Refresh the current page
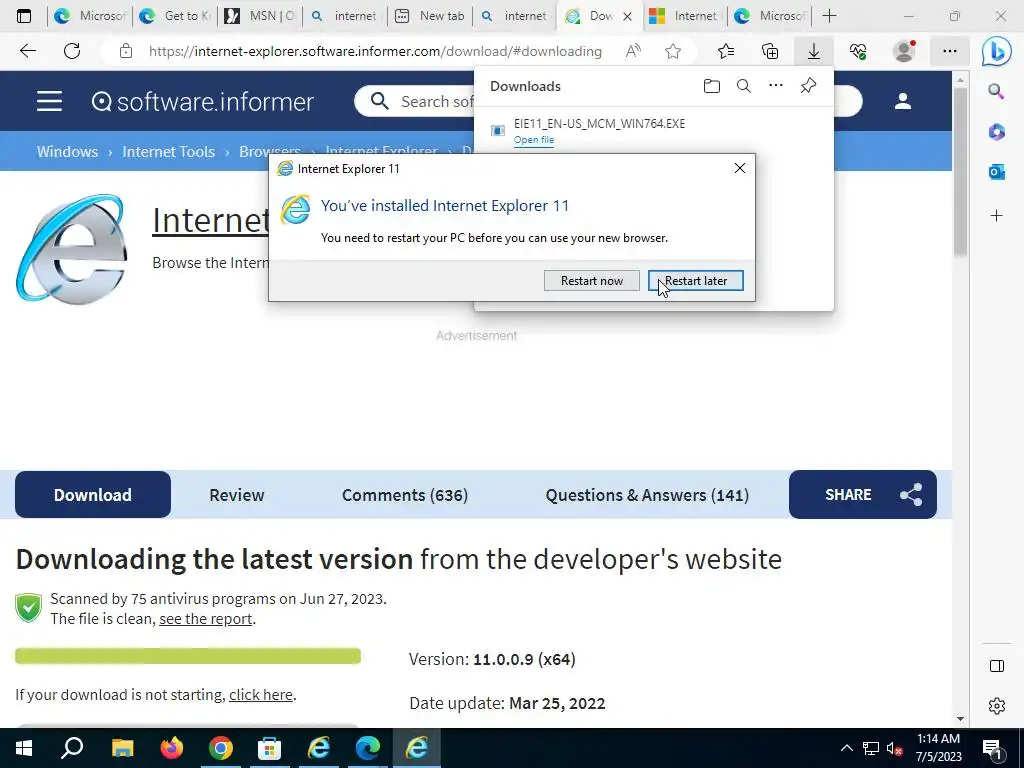The width and height of the screenshot is (1024, 768). [x=72, y=51]
